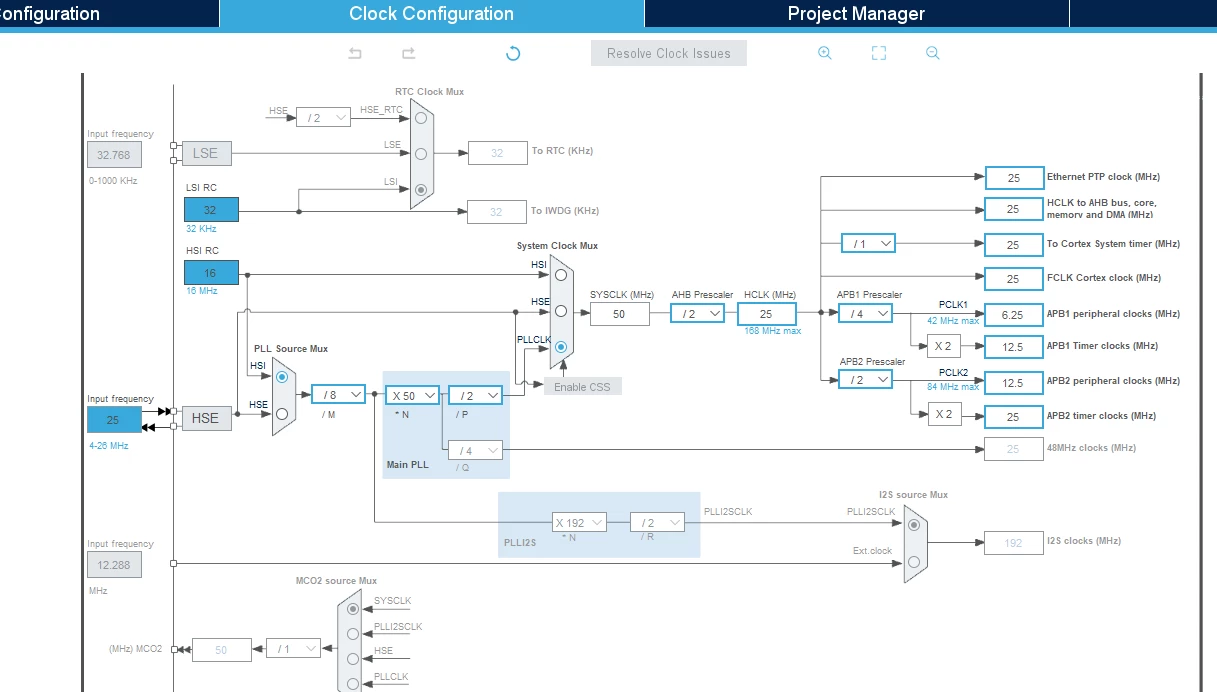Screen dimensions: 1217x692
Task: Click the 48MHz clocks value field
Action: pyautogui.click(x=1014, y=449)
